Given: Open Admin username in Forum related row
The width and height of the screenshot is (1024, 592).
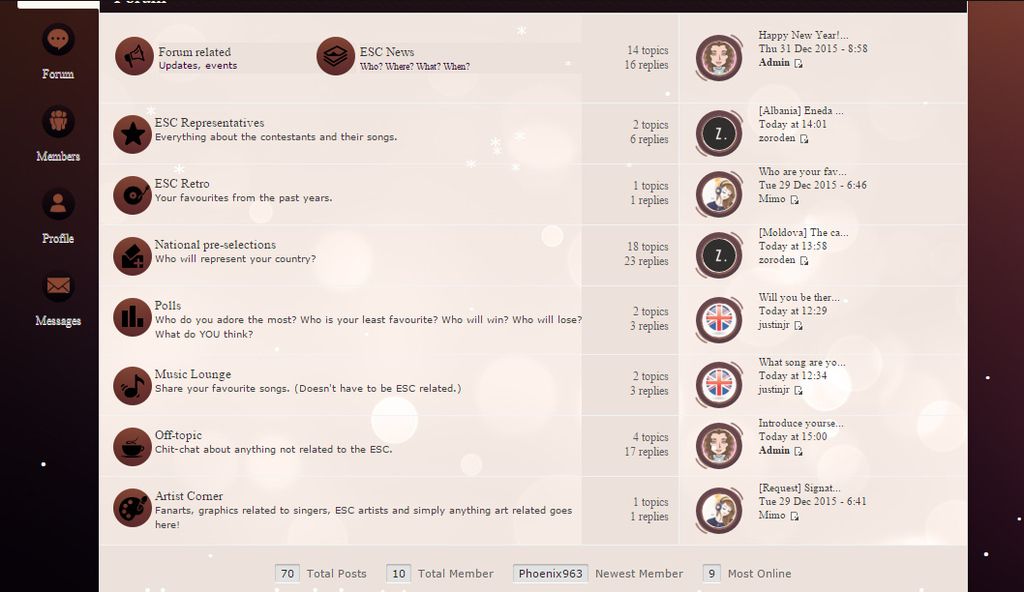Looking at the screenshot, I should [x=774, y=63].
